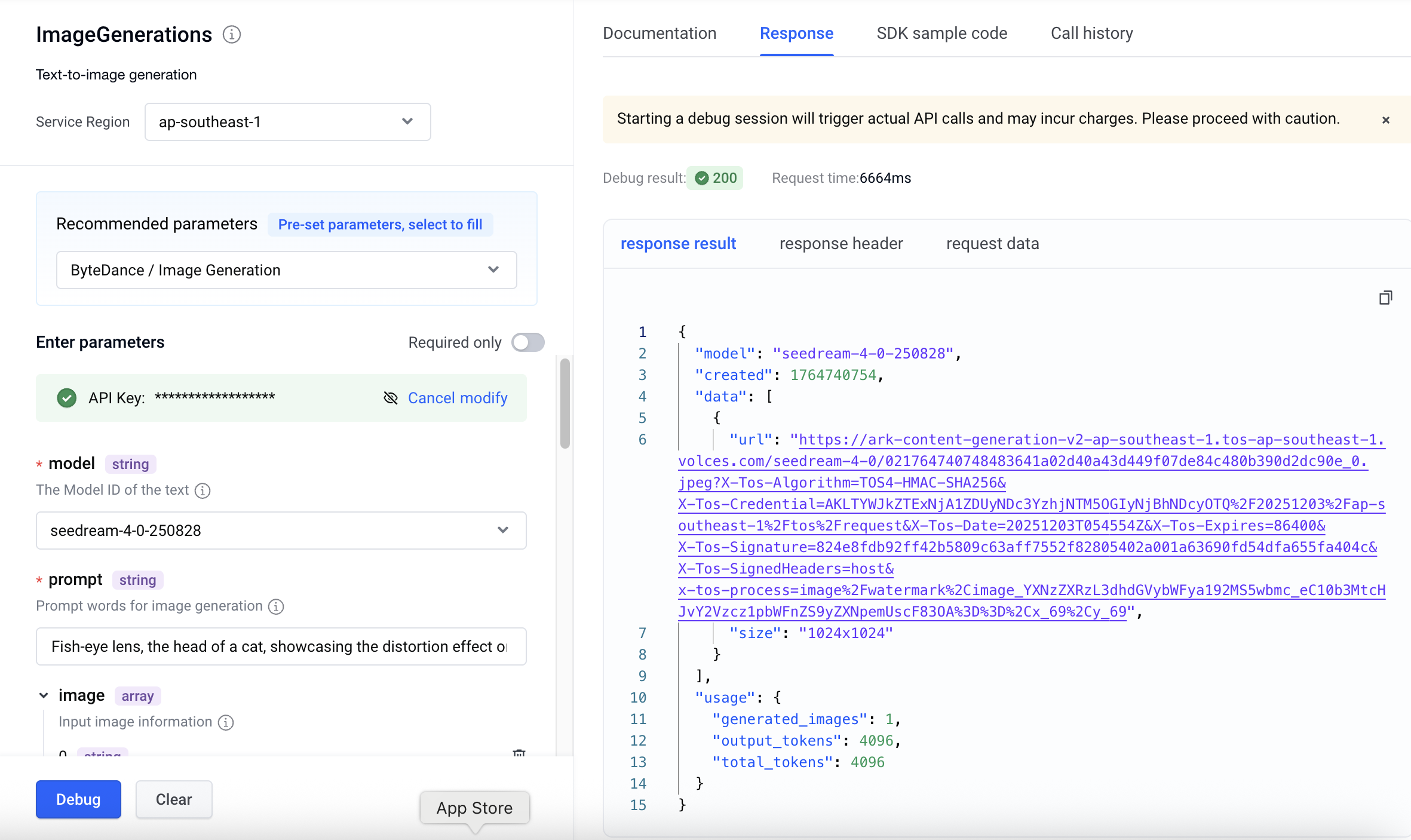Click green check icon beside API Key
The image size is (1411, 840).
point(67,398)
